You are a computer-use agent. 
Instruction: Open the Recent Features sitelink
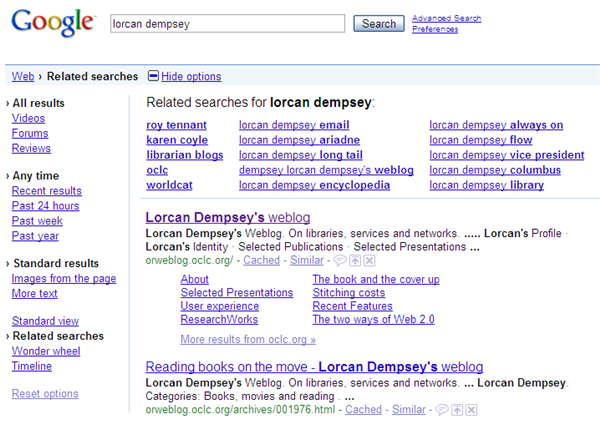click(x=353, y=306)
